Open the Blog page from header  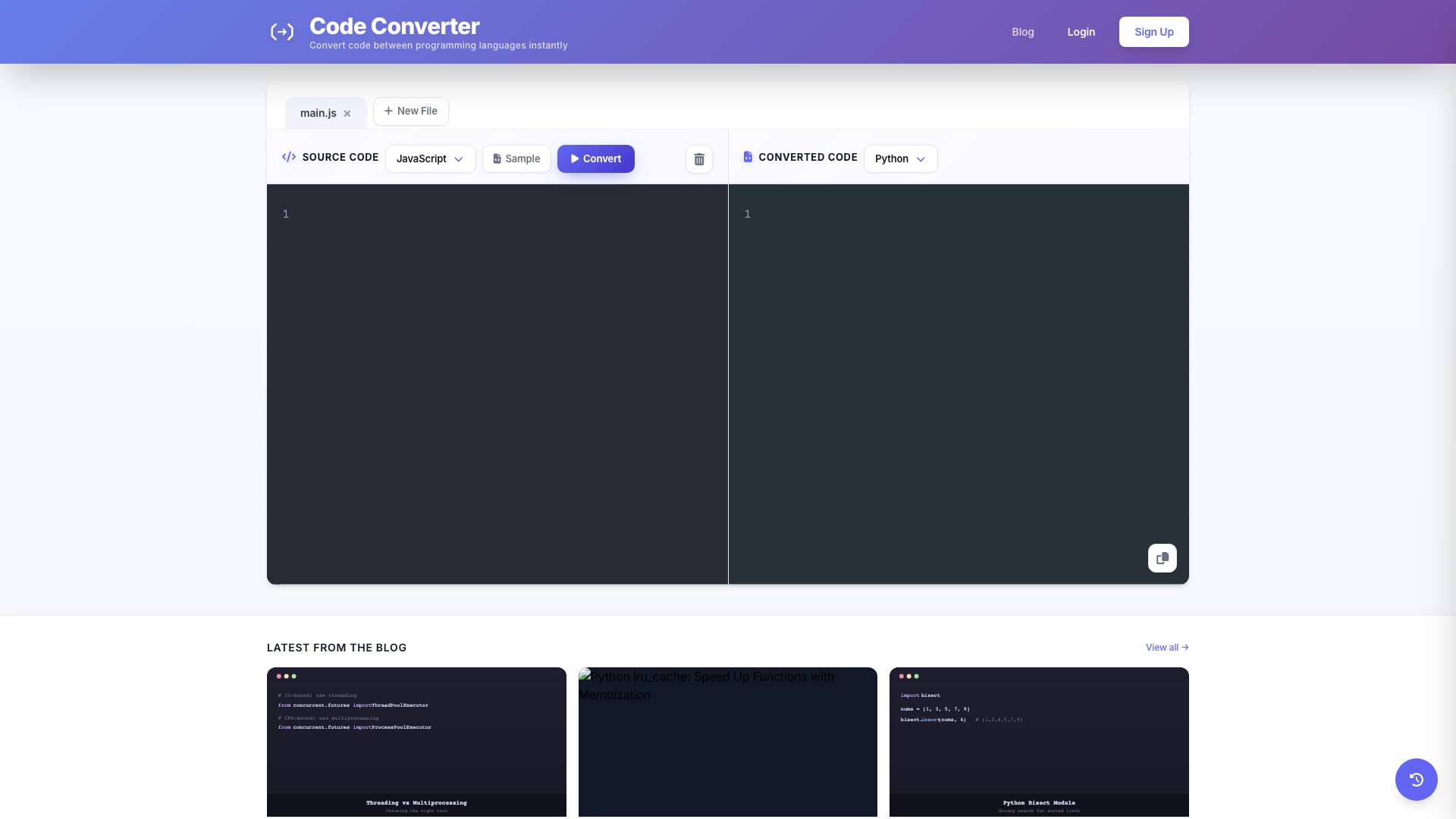[x=1022, y=32]
